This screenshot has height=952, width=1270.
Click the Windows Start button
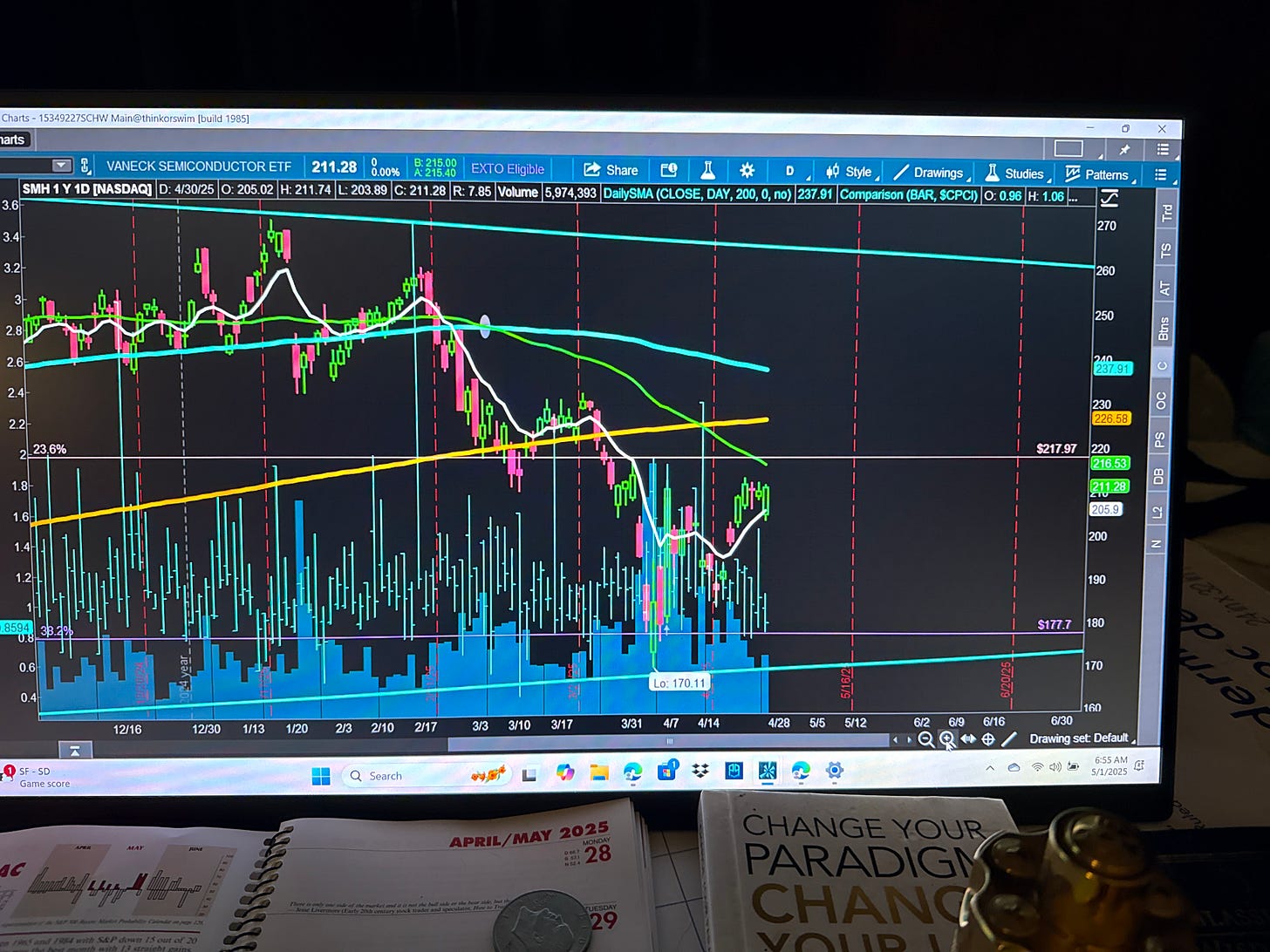tap(321, 776)
